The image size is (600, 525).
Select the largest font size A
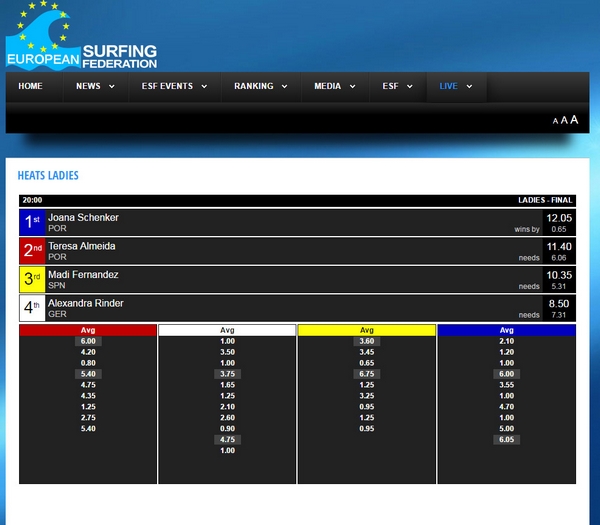tap(574, 120)
